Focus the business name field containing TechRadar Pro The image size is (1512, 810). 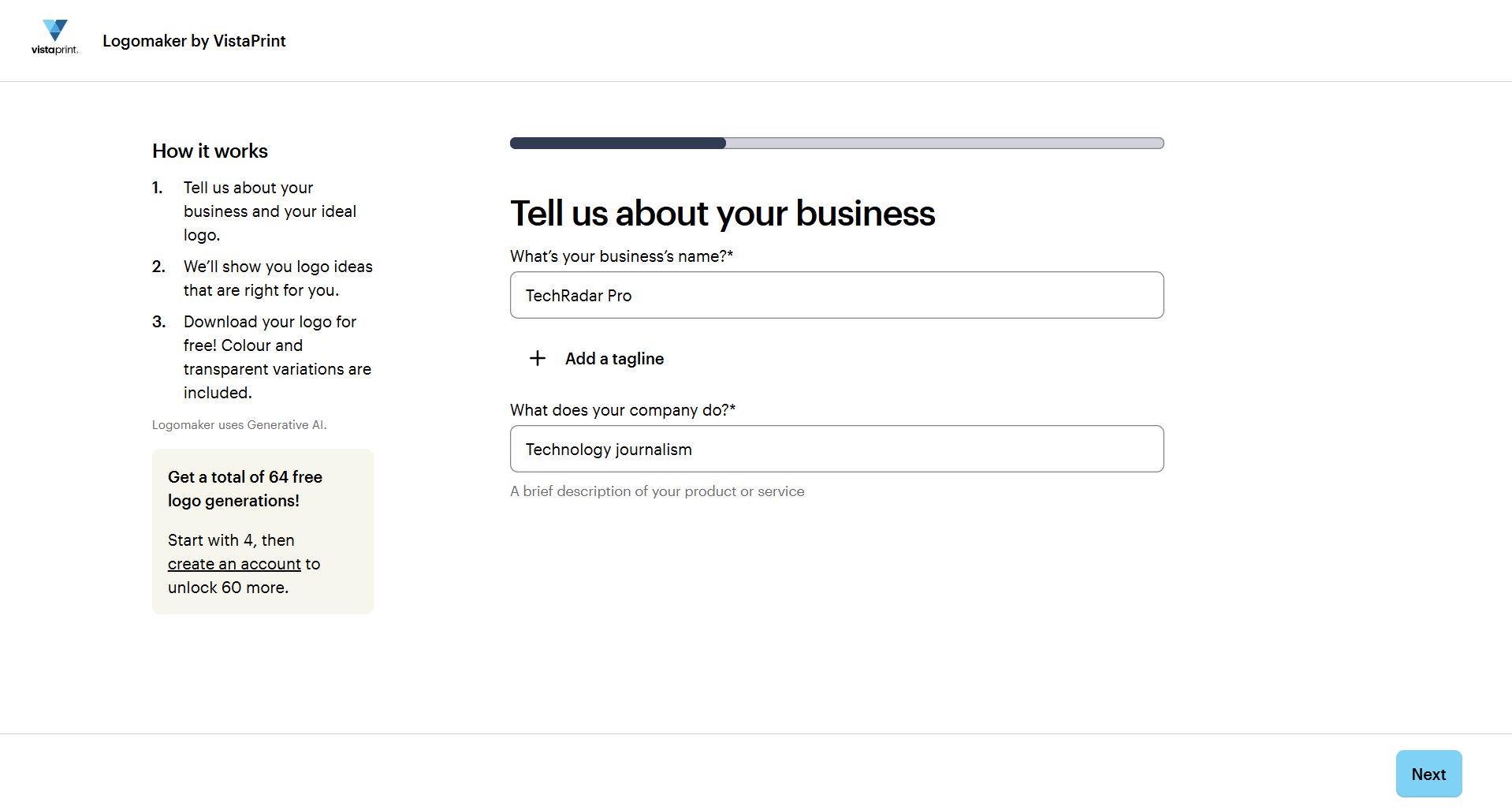[x=836, y=296]
